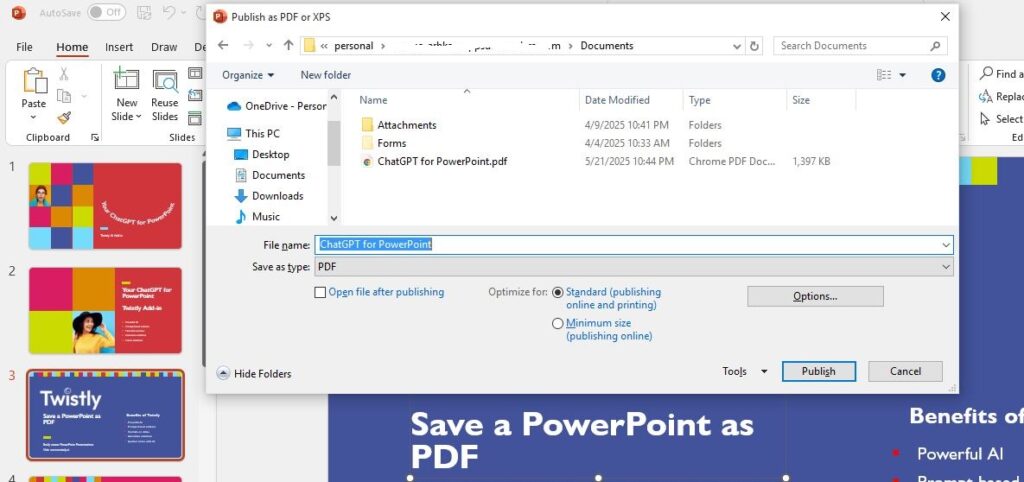Open Documents in navigation pane
This screenshot has height=482, width=1024.
click(269, 175)
